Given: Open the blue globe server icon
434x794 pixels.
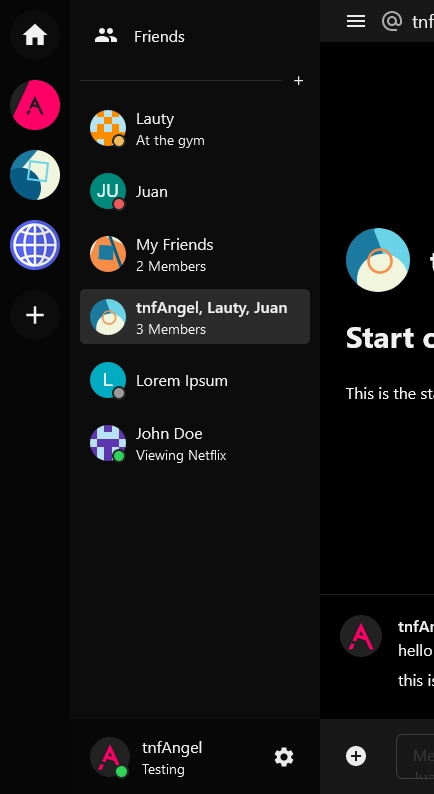Looking at the screenshot, I should (x=35, y=245).
